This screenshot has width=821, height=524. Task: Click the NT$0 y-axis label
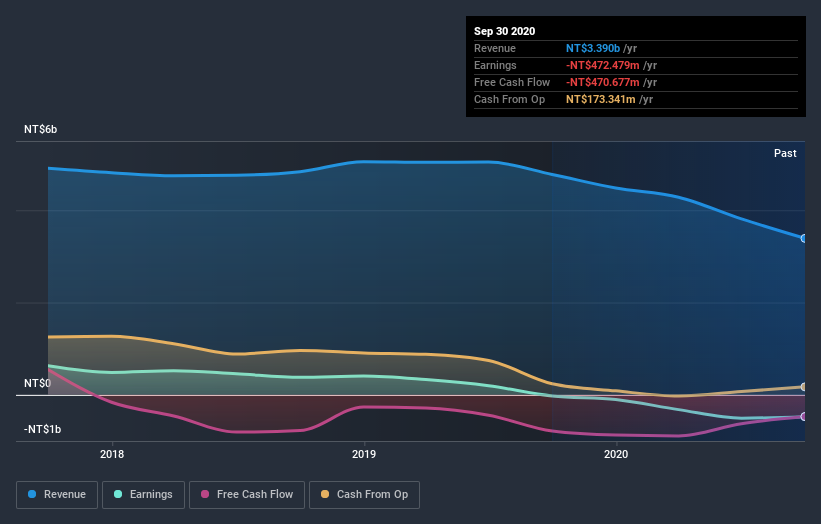(37, 383)
